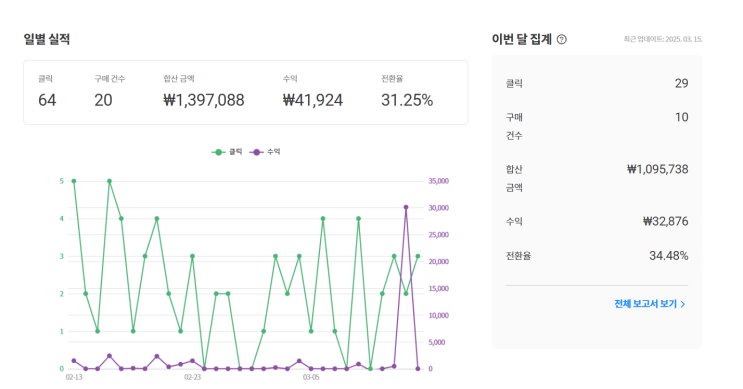Toggle the green 클릭 series in chart legend

227,152
